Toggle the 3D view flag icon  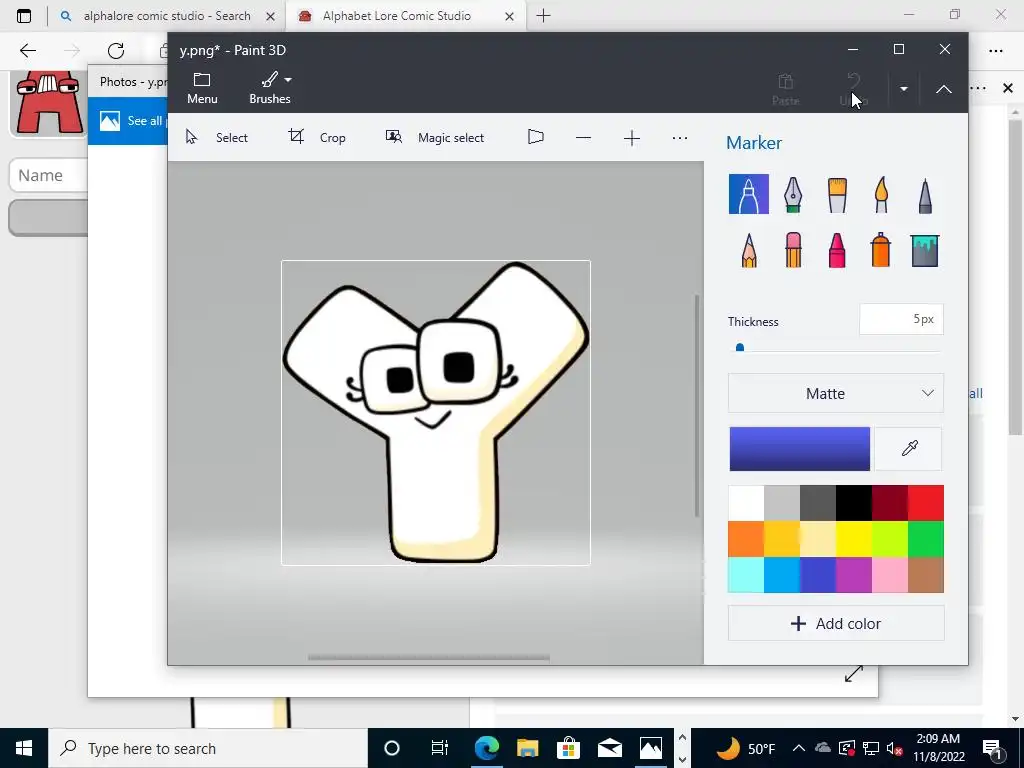tap(536, 137)
